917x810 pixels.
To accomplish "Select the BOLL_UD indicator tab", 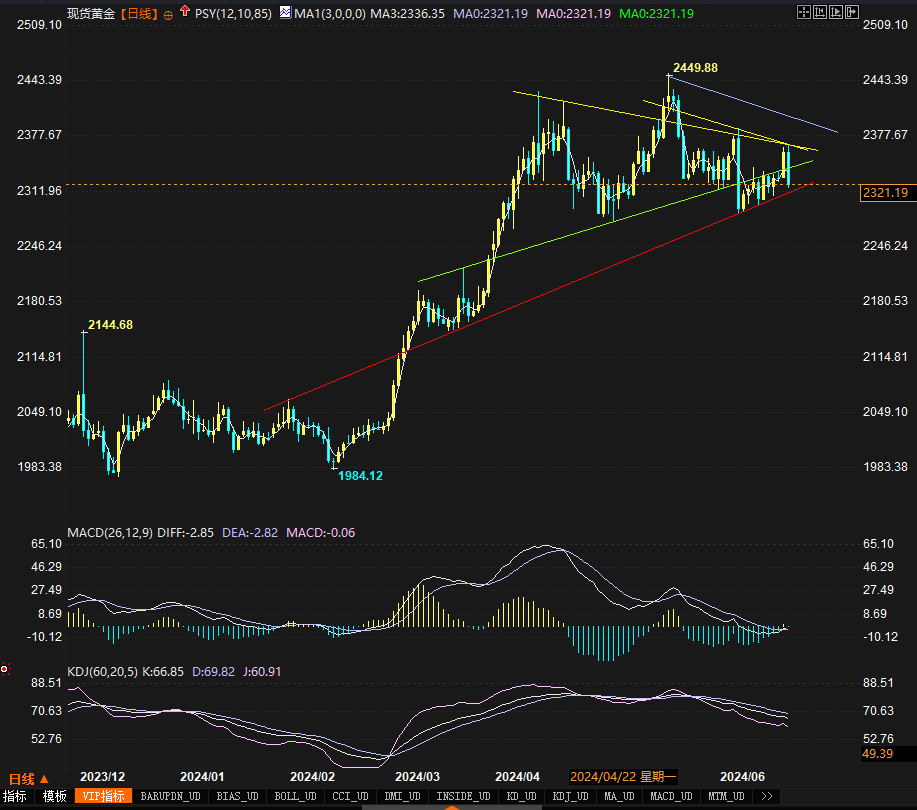I will pyautogui.click(x=294, y=797).
